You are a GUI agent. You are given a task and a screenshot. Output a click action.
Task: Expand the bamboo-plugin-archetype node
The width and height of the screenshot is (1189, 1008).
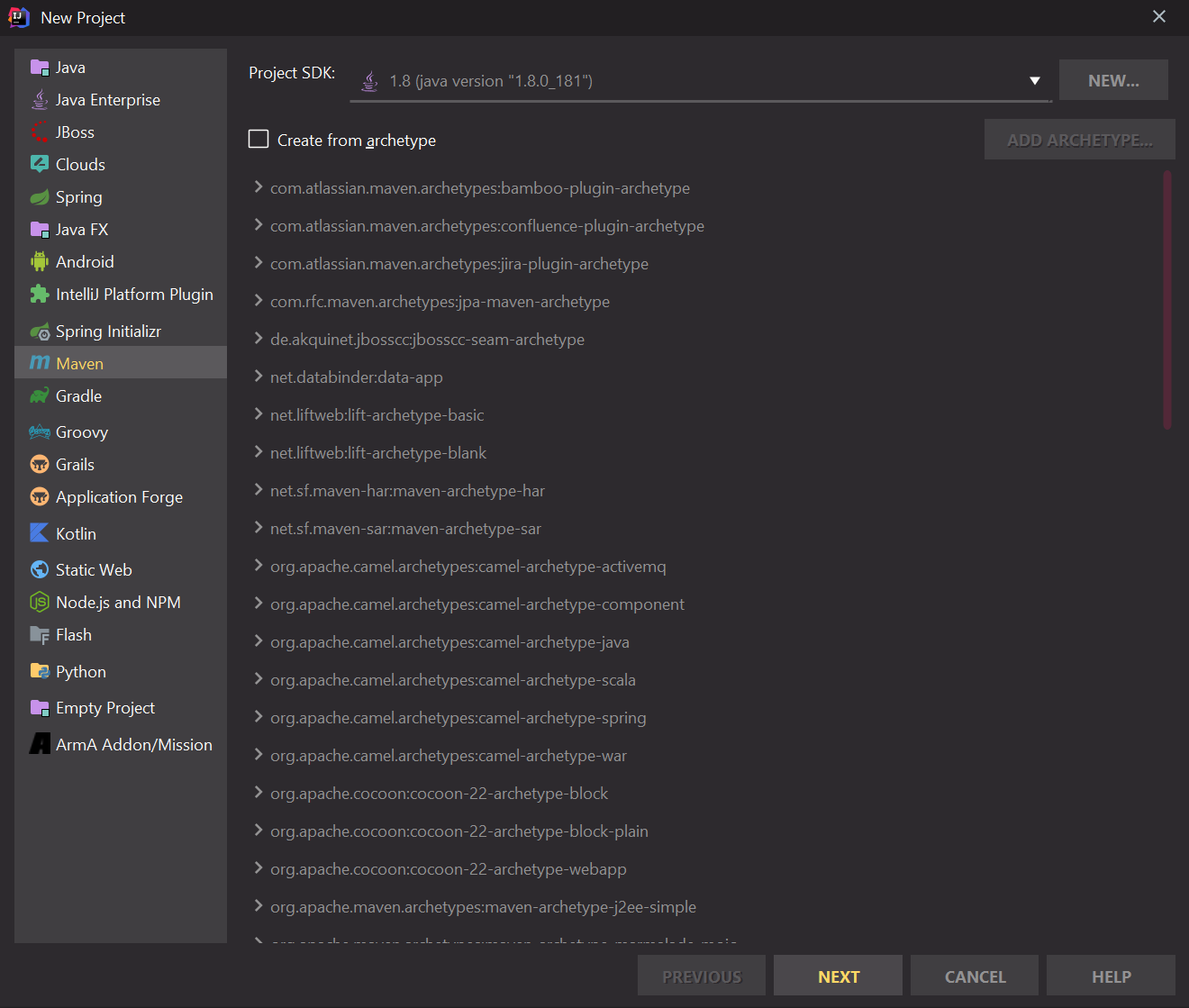click(x=259, y=187)
